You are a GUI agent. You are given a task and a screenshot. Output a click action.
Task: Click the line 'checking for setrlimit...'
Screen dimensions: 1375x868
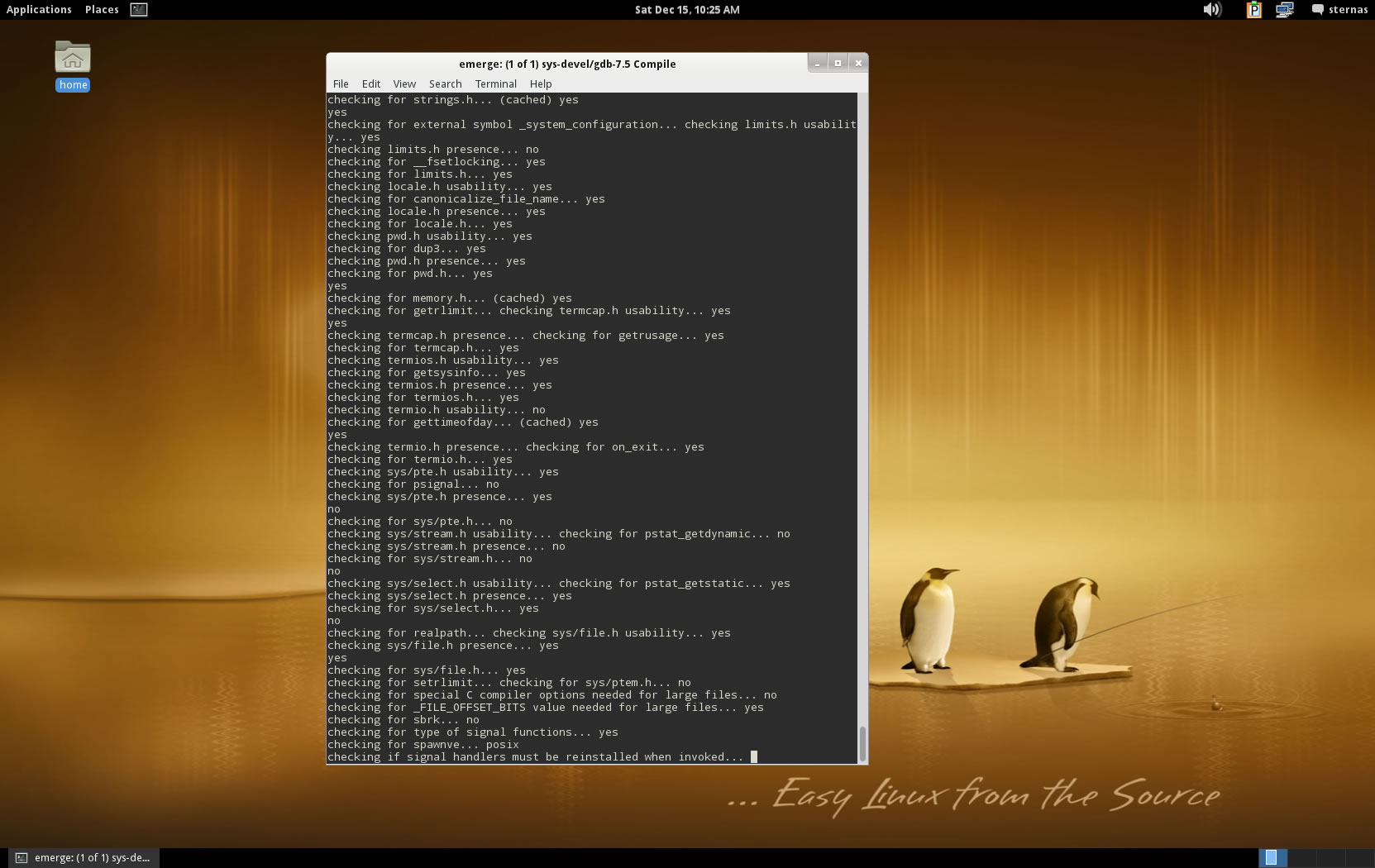tap(509, 682)
